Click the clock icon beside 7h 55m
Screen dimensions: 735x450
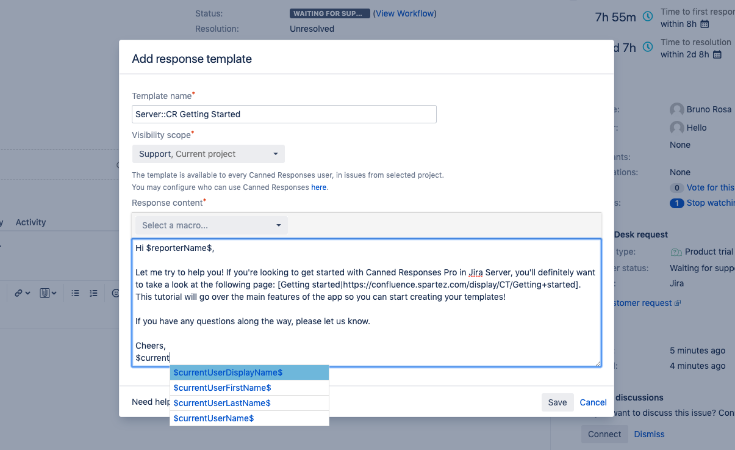(648, 16)
